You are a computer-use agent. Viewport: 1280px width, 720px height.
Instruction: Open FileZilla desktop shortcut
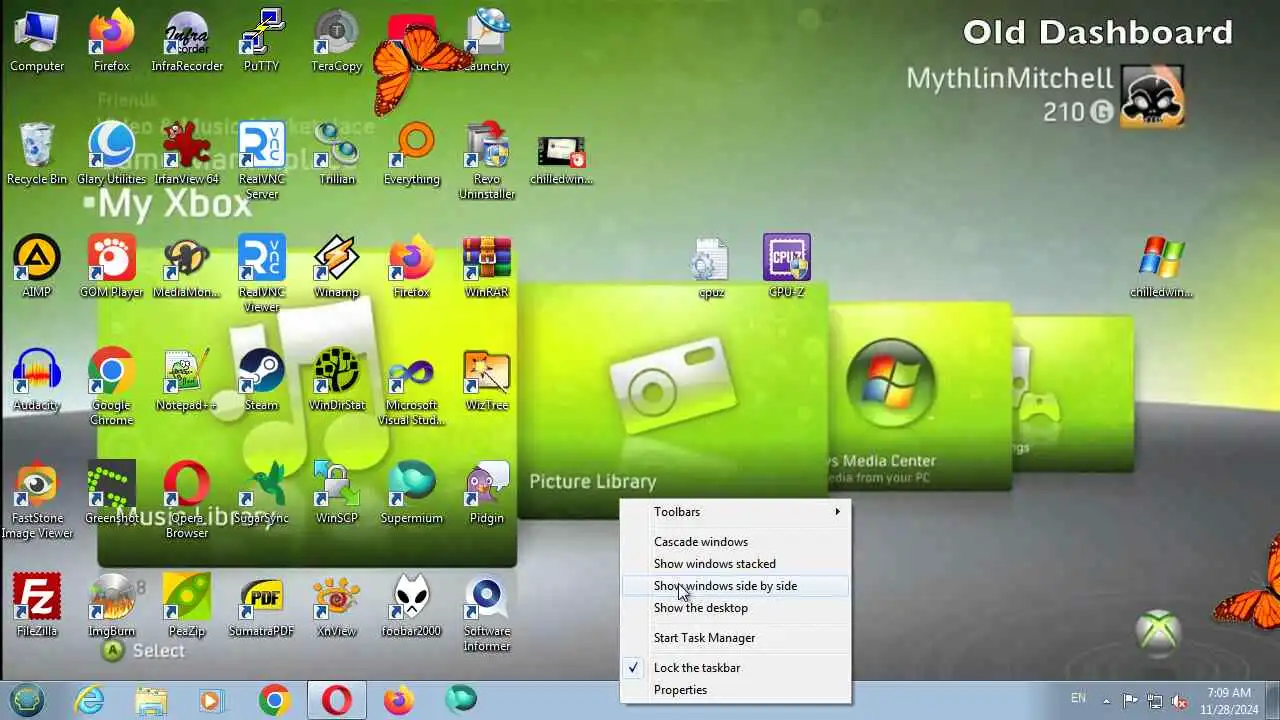tap(37, 607)
